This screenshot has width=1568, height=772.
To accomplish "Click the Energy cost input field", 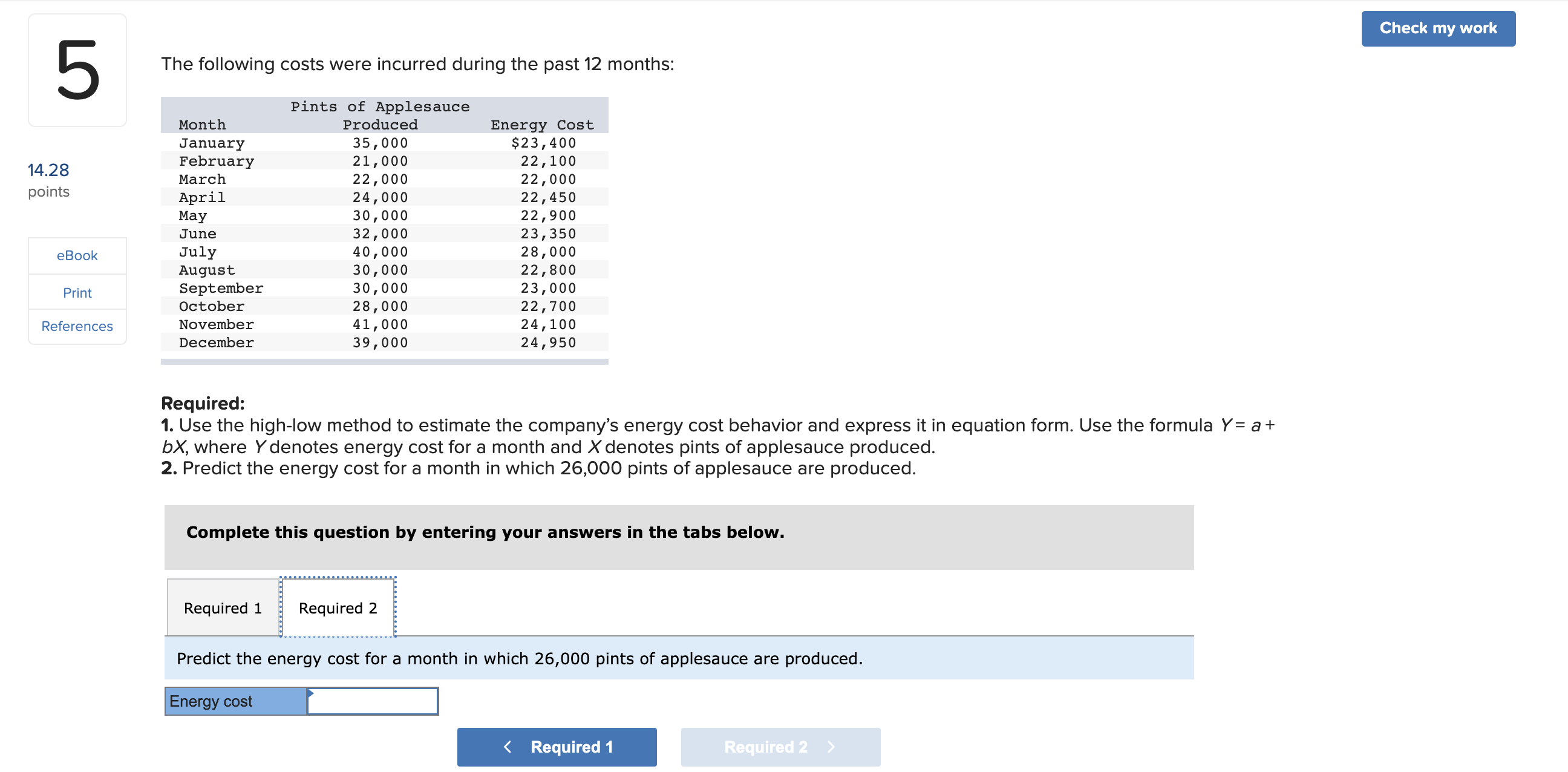I will click(x=373, y=701).
